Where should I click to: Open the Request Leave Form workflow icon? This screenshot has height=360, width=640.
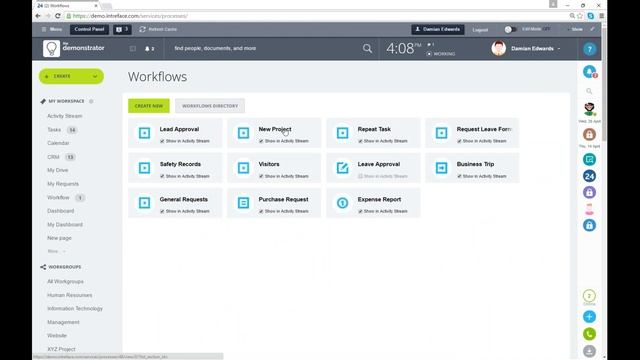pos(441,133)
